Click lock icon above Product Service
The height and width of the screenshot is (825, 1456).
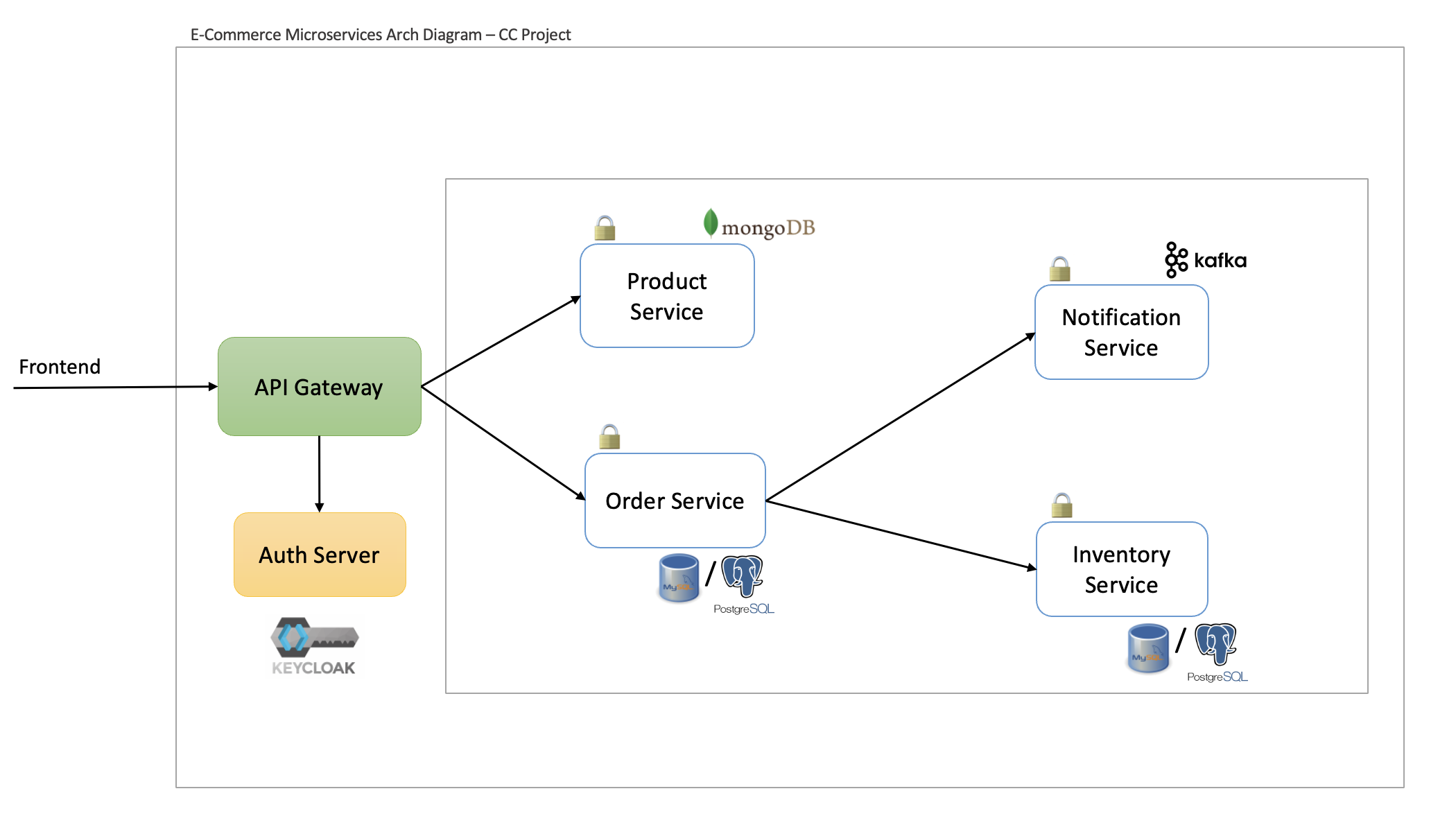pos(605,227)
